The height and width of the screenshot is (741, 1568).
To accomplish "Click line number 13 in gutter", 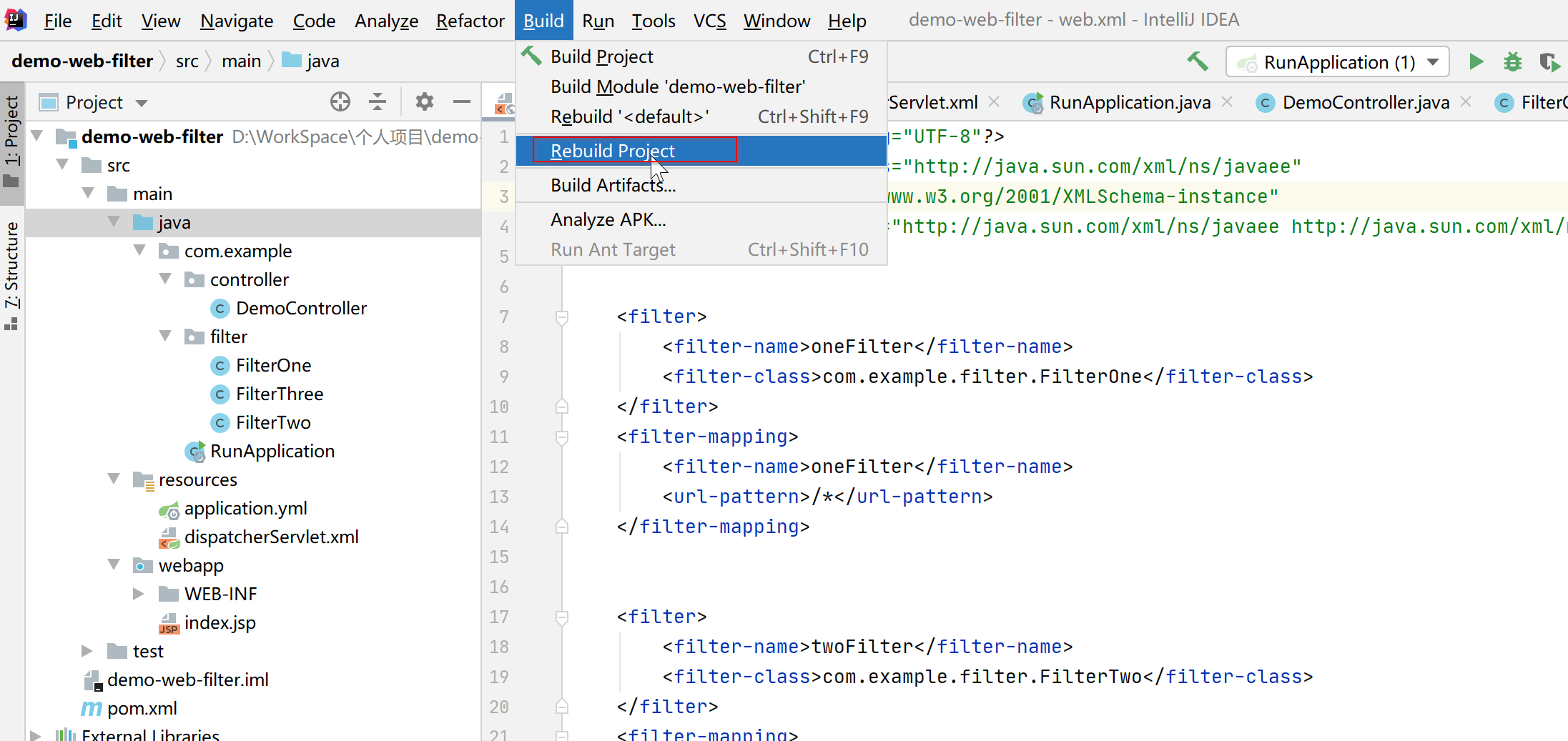I will [498, 497].
